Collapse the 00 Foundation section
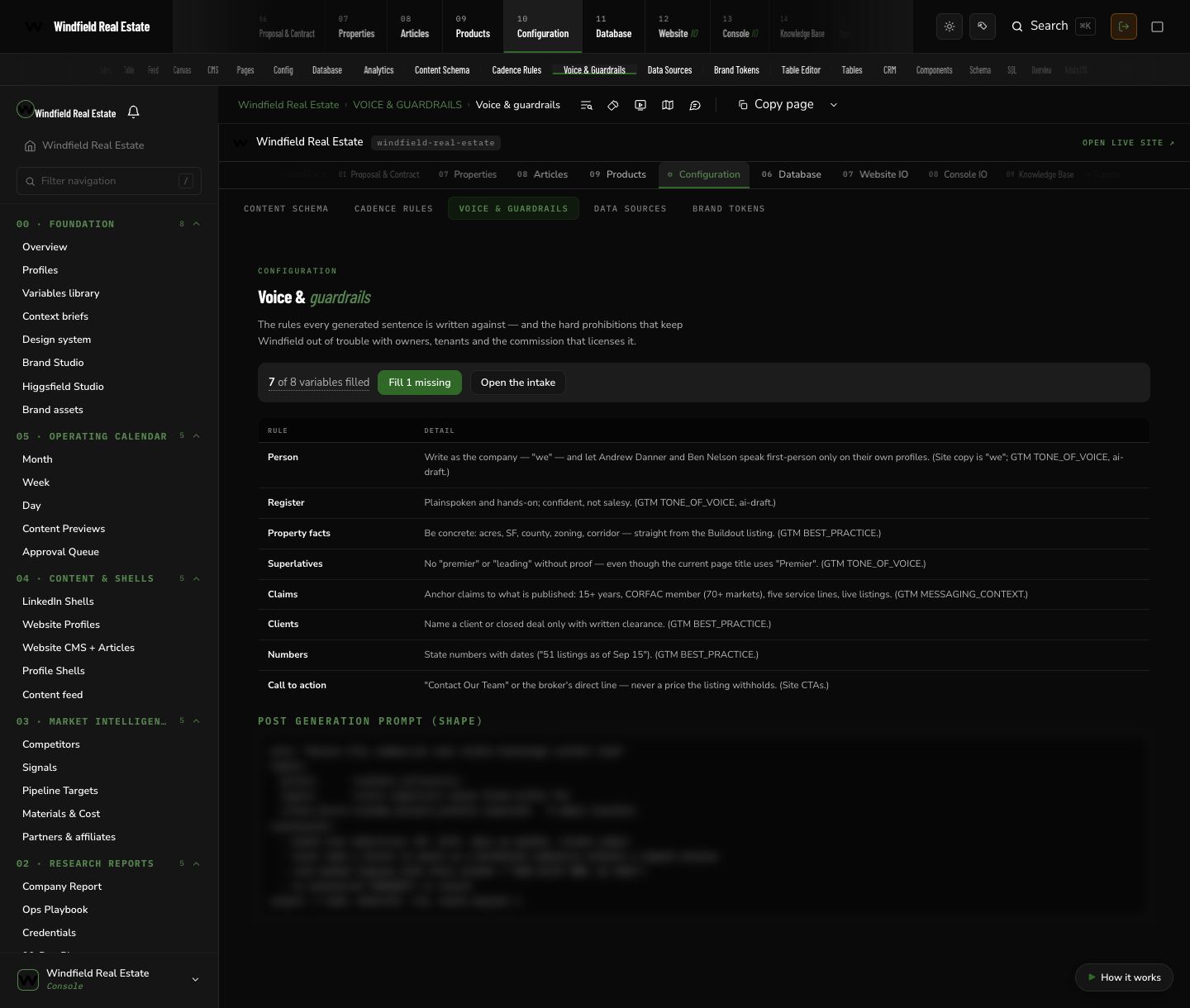The height and width of the screenshot is (1008, 1190). coord(197,224)
